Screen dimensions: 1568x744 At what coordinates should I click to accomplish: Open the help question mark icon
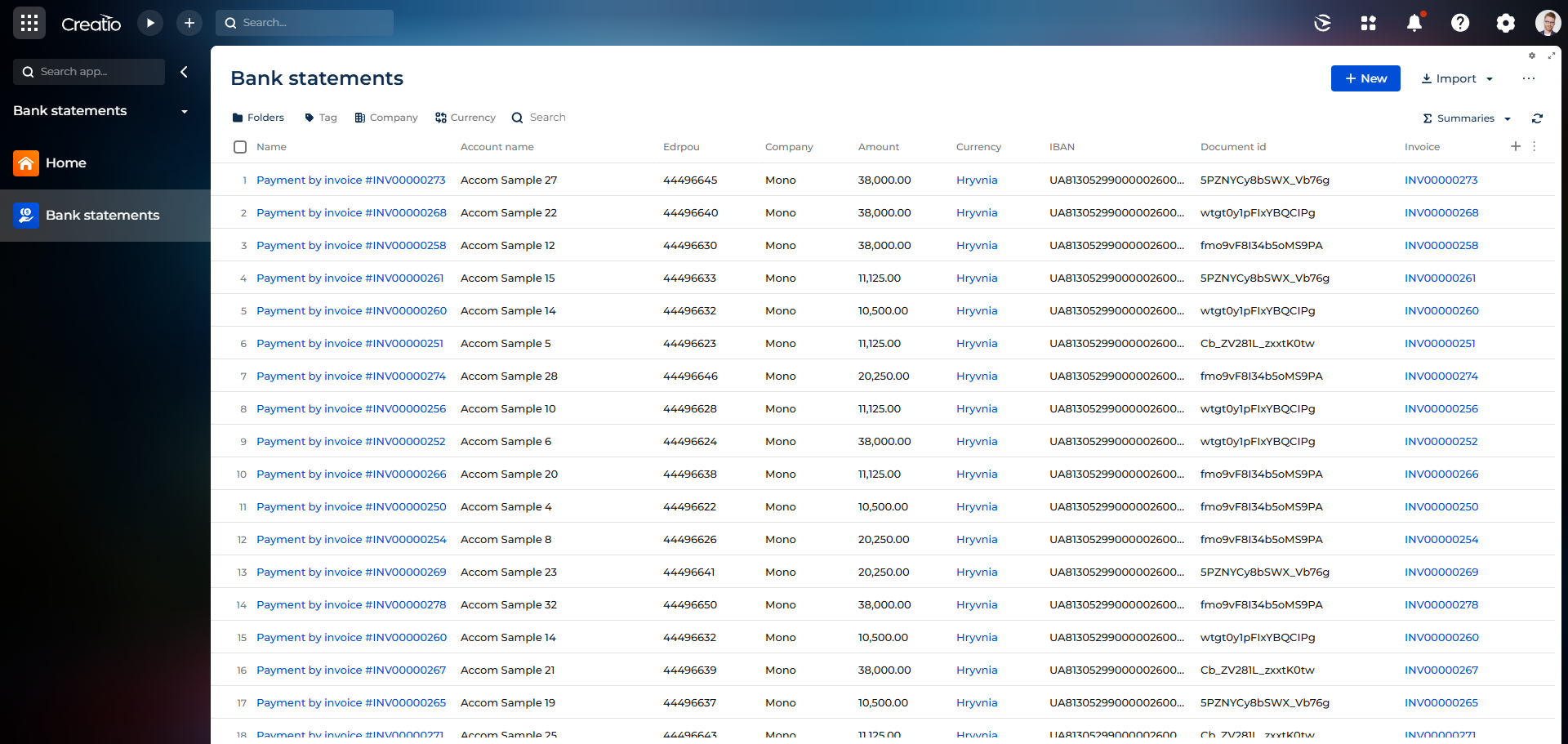1459,23
